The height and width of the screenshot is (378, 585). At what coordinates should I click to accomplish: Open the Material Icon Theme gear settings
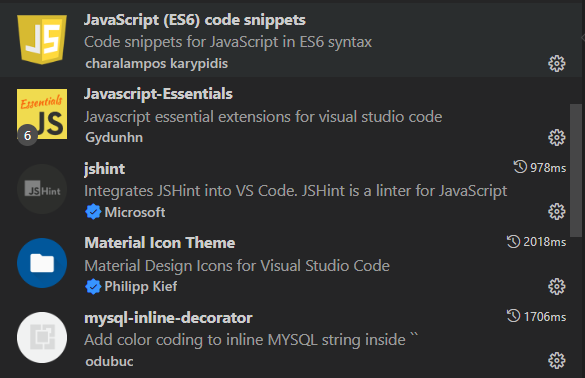tap(557, 287)
